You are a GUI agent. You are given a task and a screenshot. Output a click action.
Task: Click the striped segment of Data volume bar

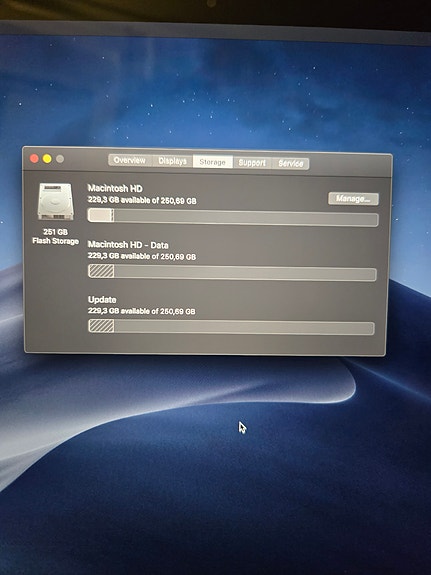[101, 271]
